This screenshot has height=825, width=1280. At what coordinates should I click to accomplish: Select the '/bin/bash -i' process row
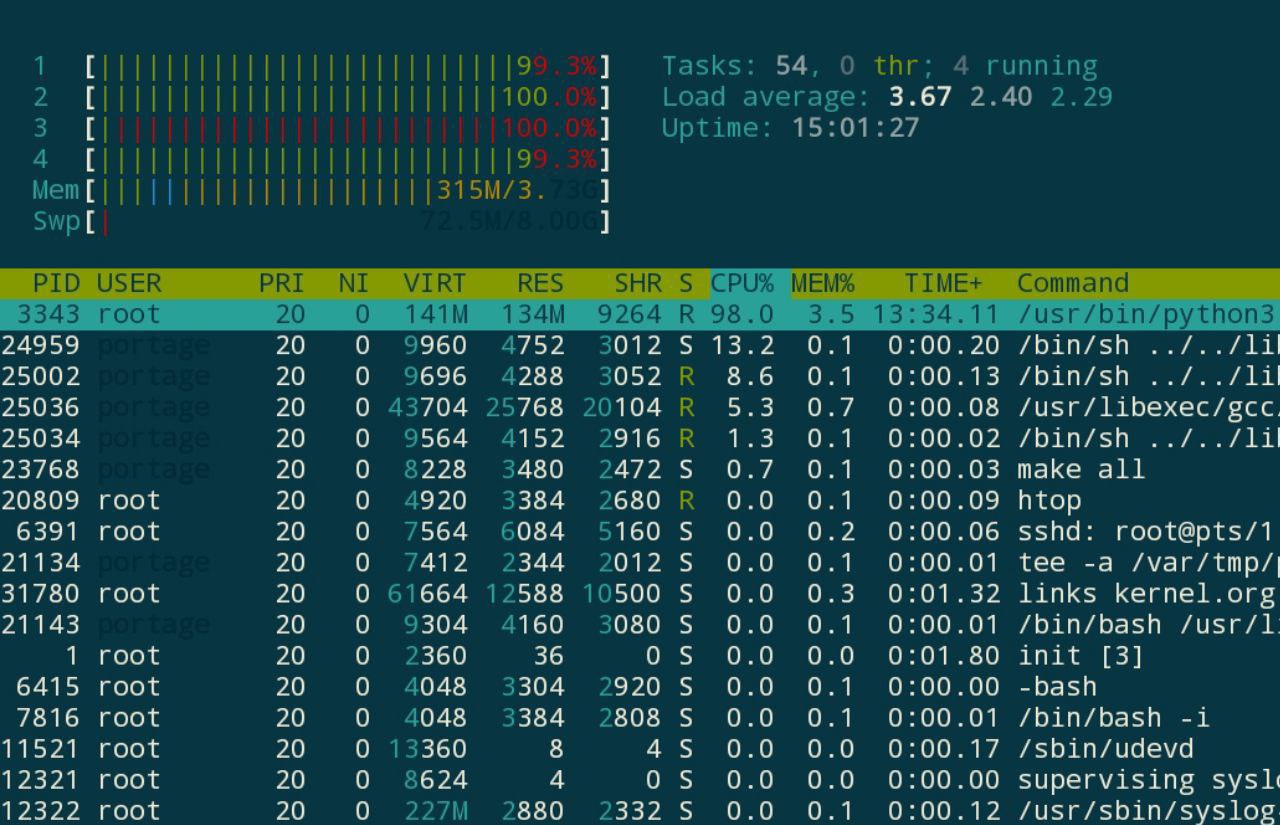click(640, 717)
